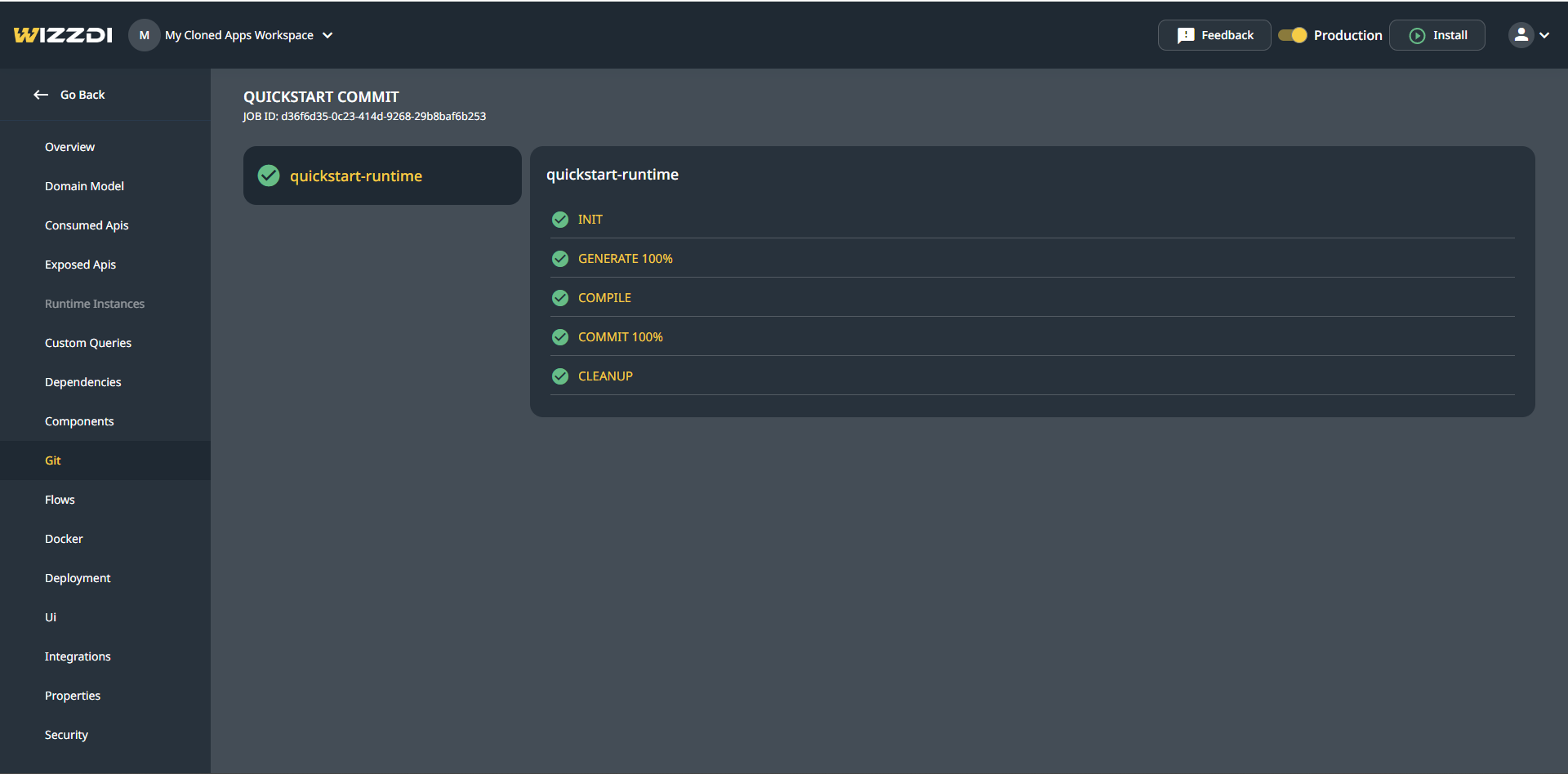Click the Go Back arrow icon
The width and height of the screenshot is (1568, 774).
(41, 95)
